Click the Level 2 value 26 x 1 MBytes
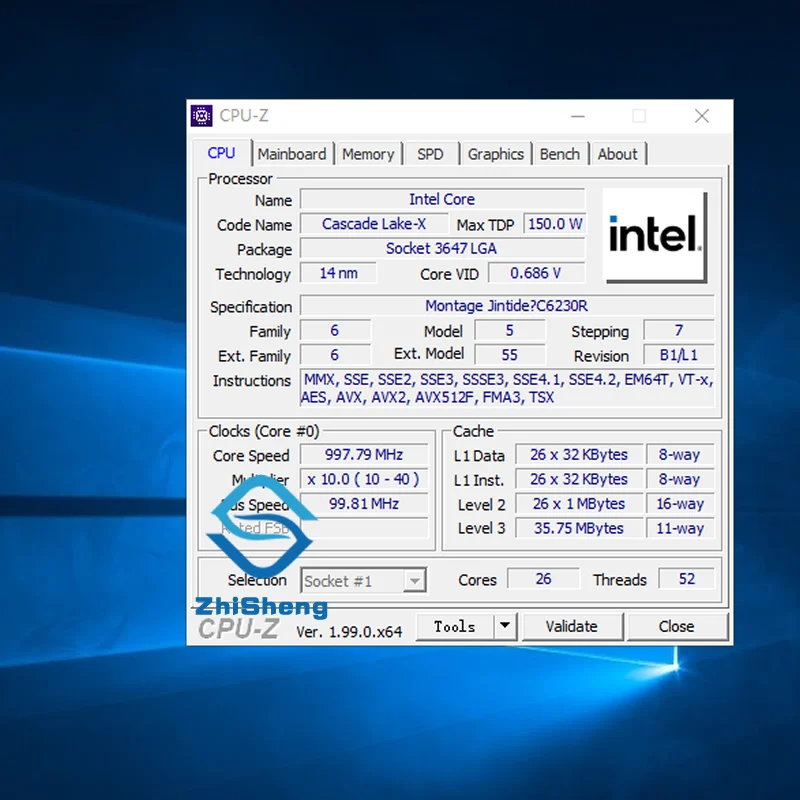The image size is (800, 800). [x=579, y=504]
